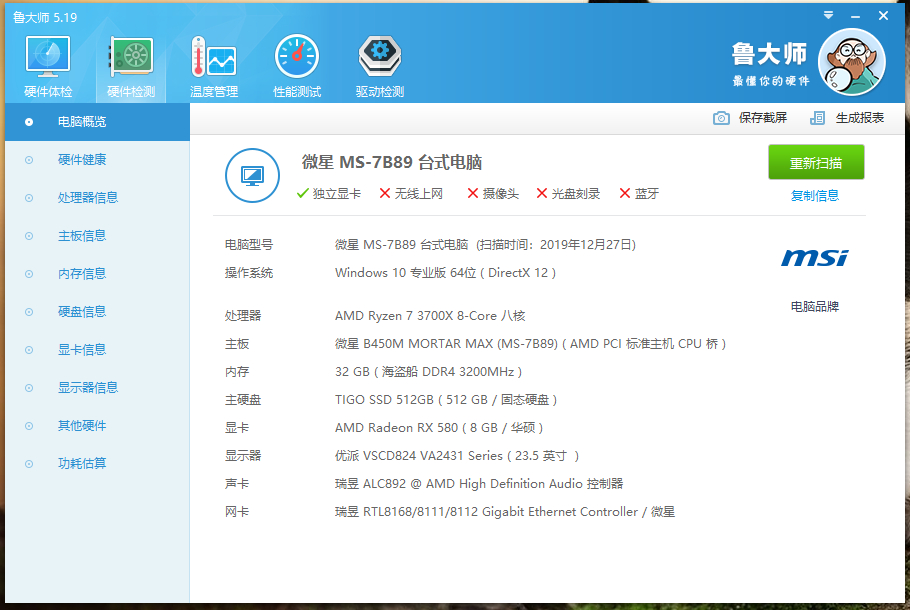
Task: Click the 处理器 field label
Action: [x=243, y=316]
